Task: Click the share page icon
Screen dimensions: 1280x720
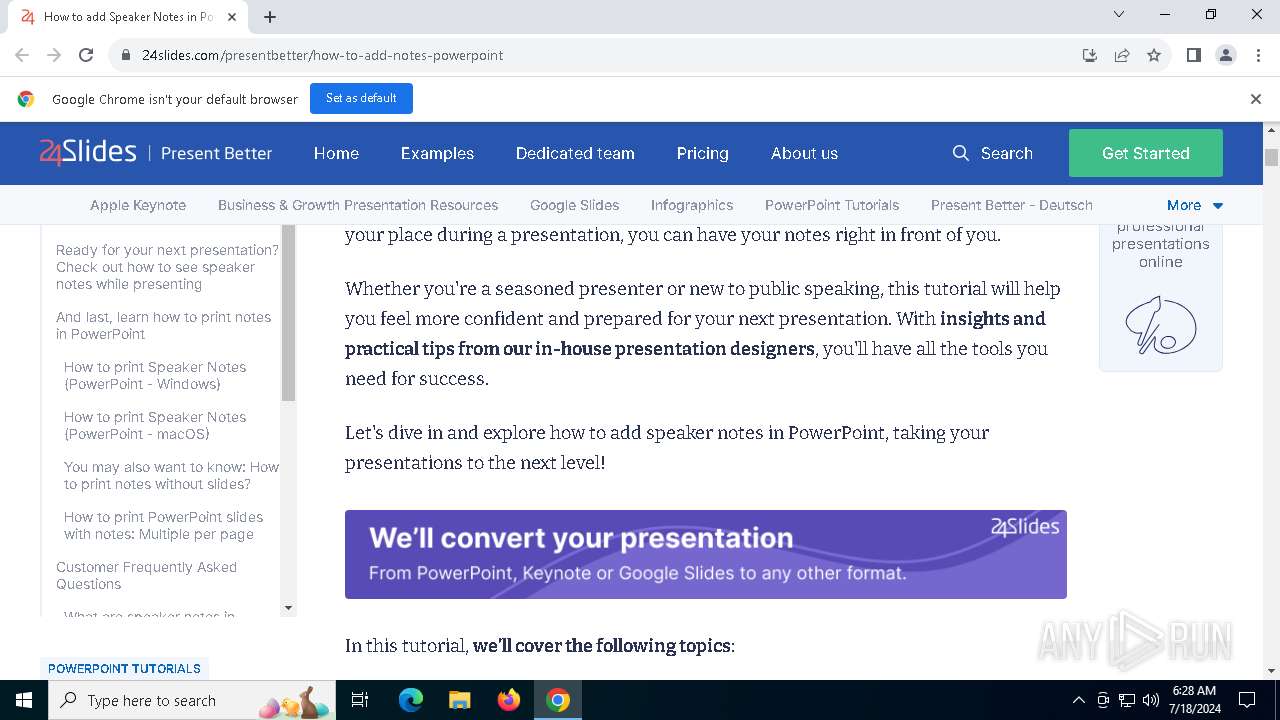Action: coord(1122,55)
